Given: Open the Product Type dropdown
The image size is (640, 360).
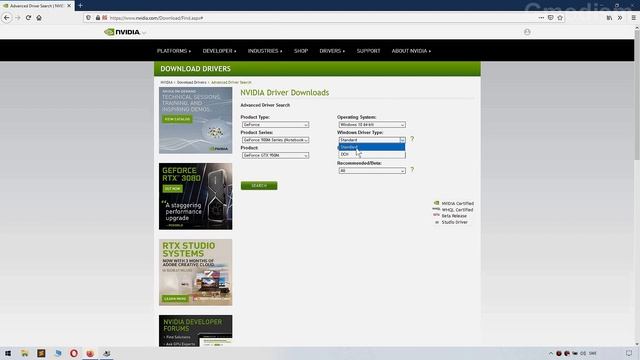Looking at the screenshot, I should 275,124.
